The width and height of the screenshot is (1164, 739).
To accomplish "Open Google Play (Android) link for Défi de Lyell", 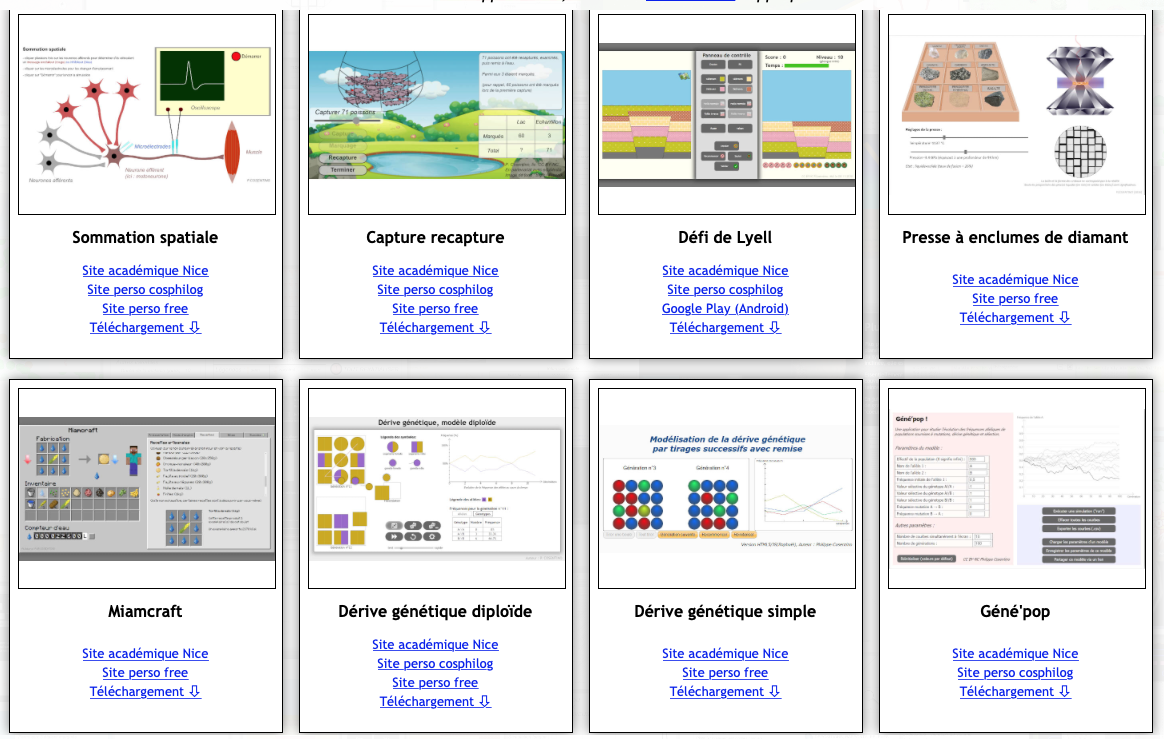I will click(725, 309).
